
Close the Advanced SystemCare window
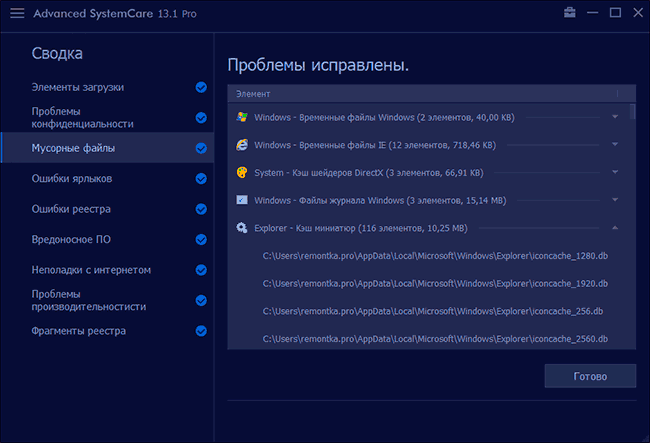point(638,13)
